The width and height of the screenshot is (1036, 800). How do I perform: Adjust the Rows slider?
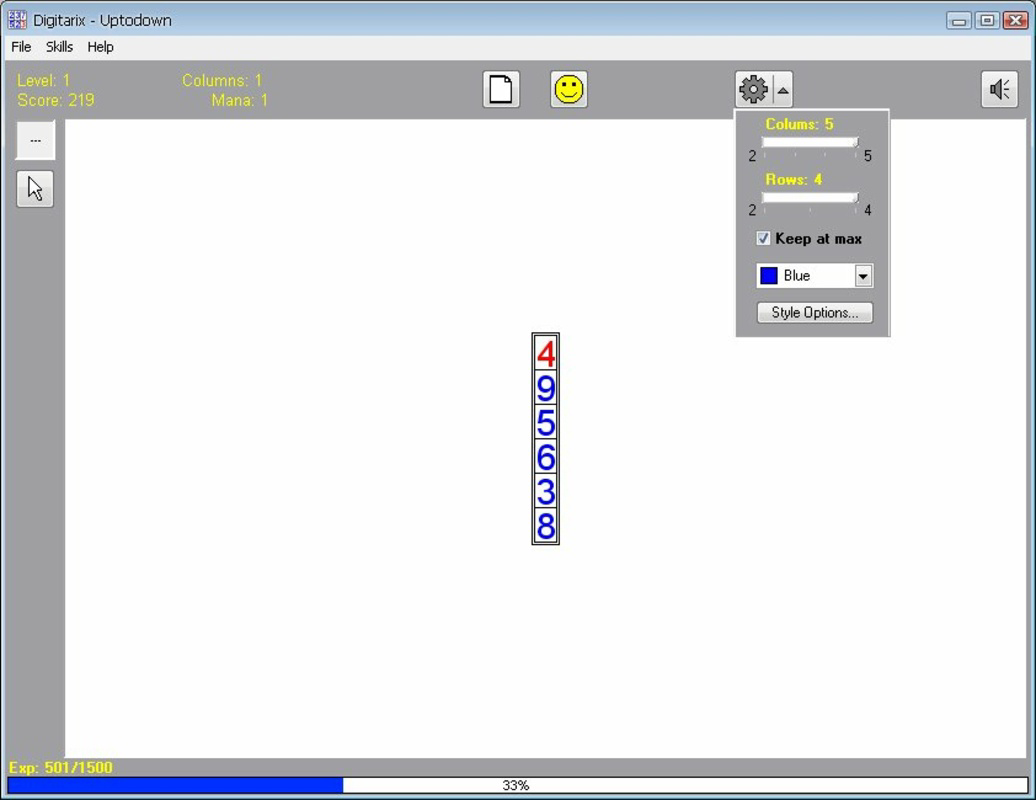tap(809, 198)
